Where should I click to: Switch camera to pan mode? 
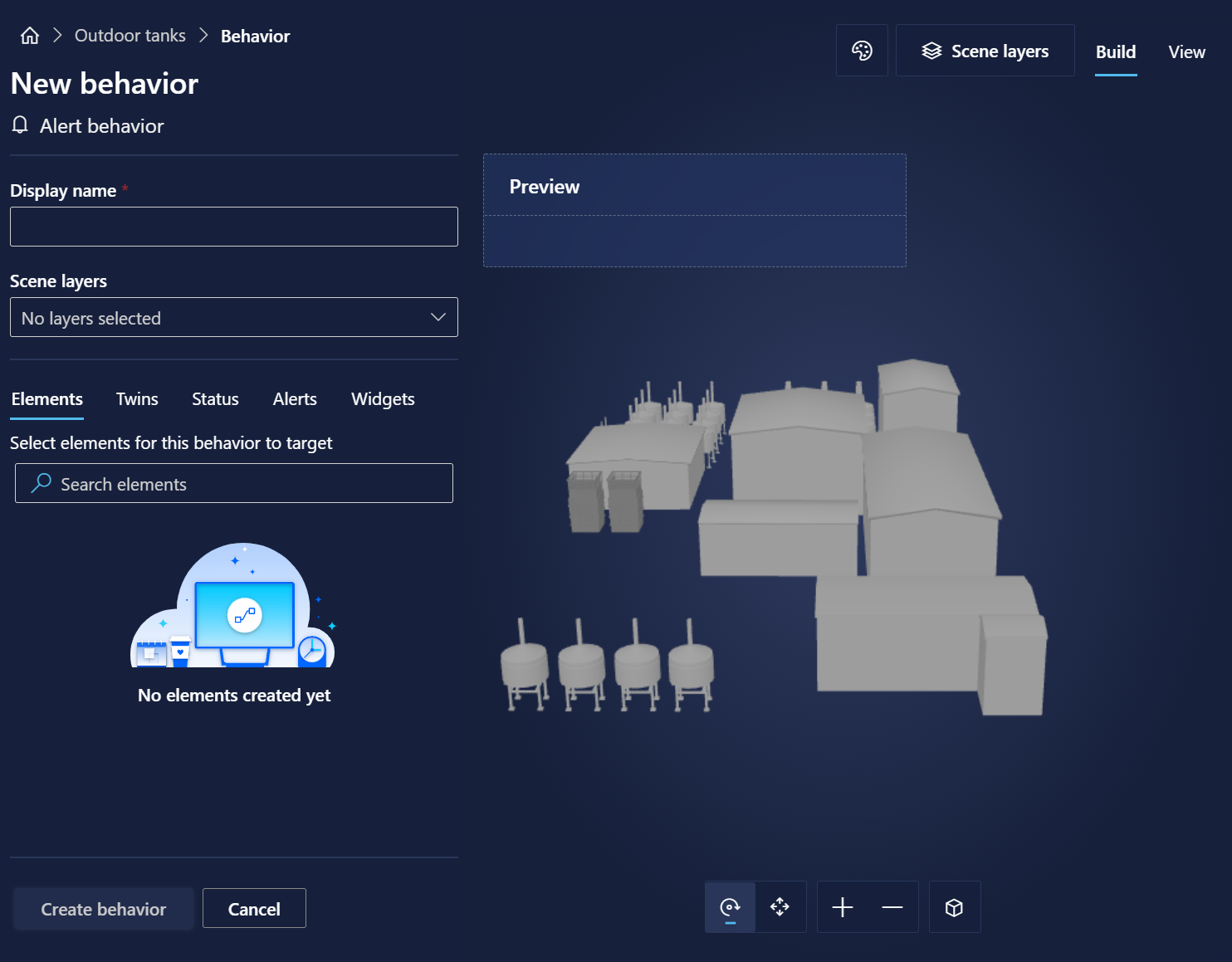click(780, 906)
